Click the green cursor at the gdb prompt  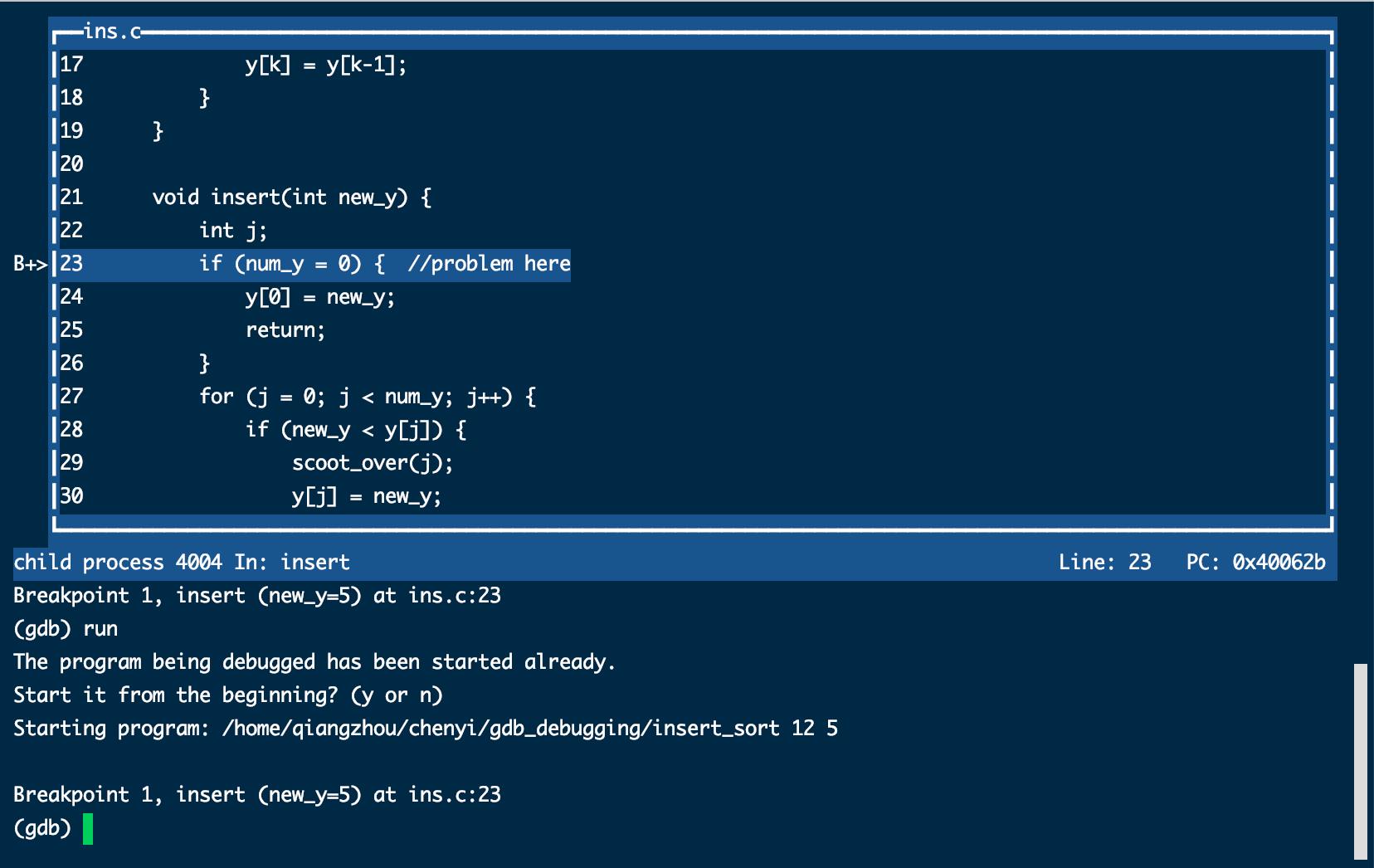point(88,829)
